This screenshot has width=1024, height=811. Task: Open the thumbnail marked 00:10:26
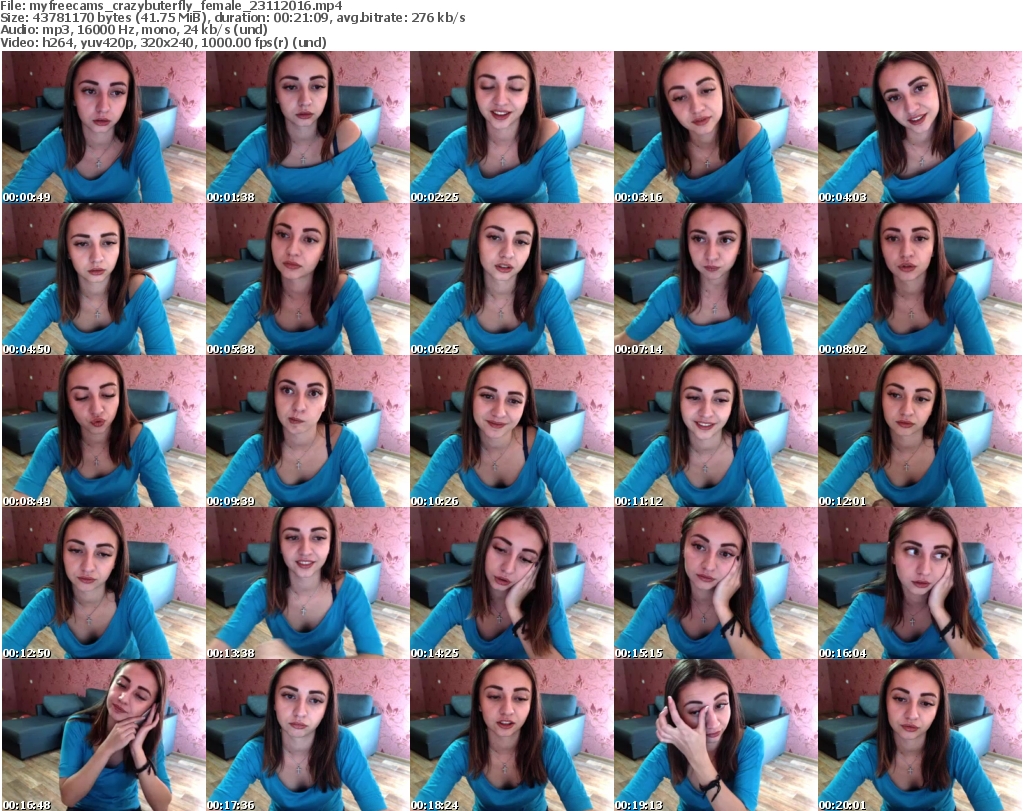tap(511, 431)
